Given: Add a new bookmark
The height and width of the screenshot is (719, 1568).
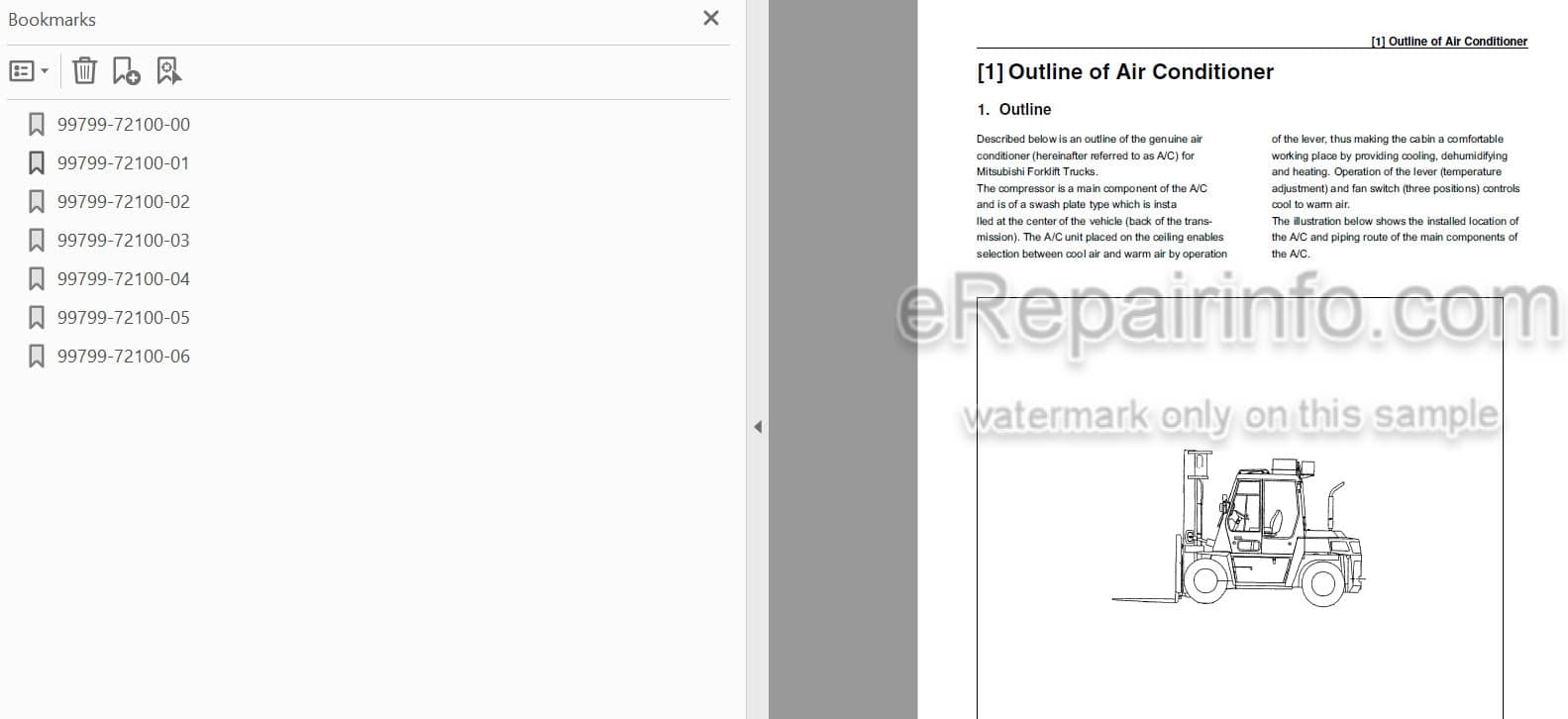Looking at the screenshot, I should 126,71.
